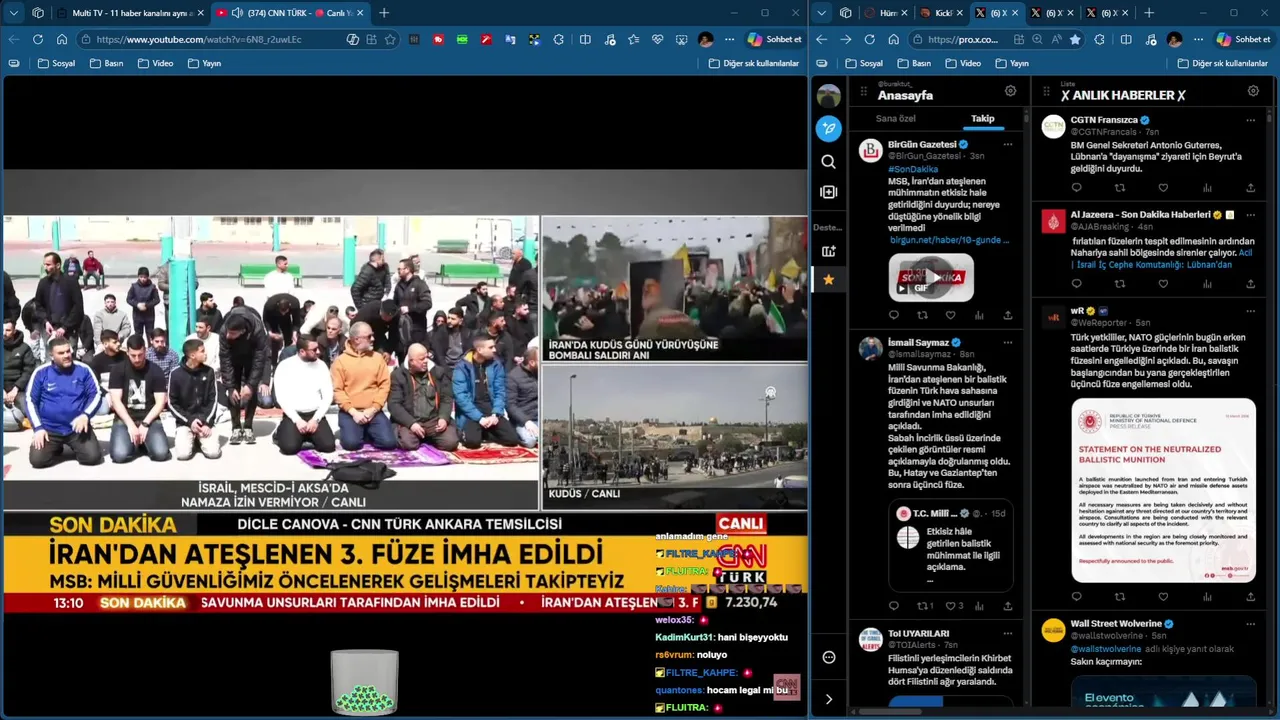Open the profile avatar in X Pro sidebar
This screenshot has width=1280, height=720.
(828, 96)
